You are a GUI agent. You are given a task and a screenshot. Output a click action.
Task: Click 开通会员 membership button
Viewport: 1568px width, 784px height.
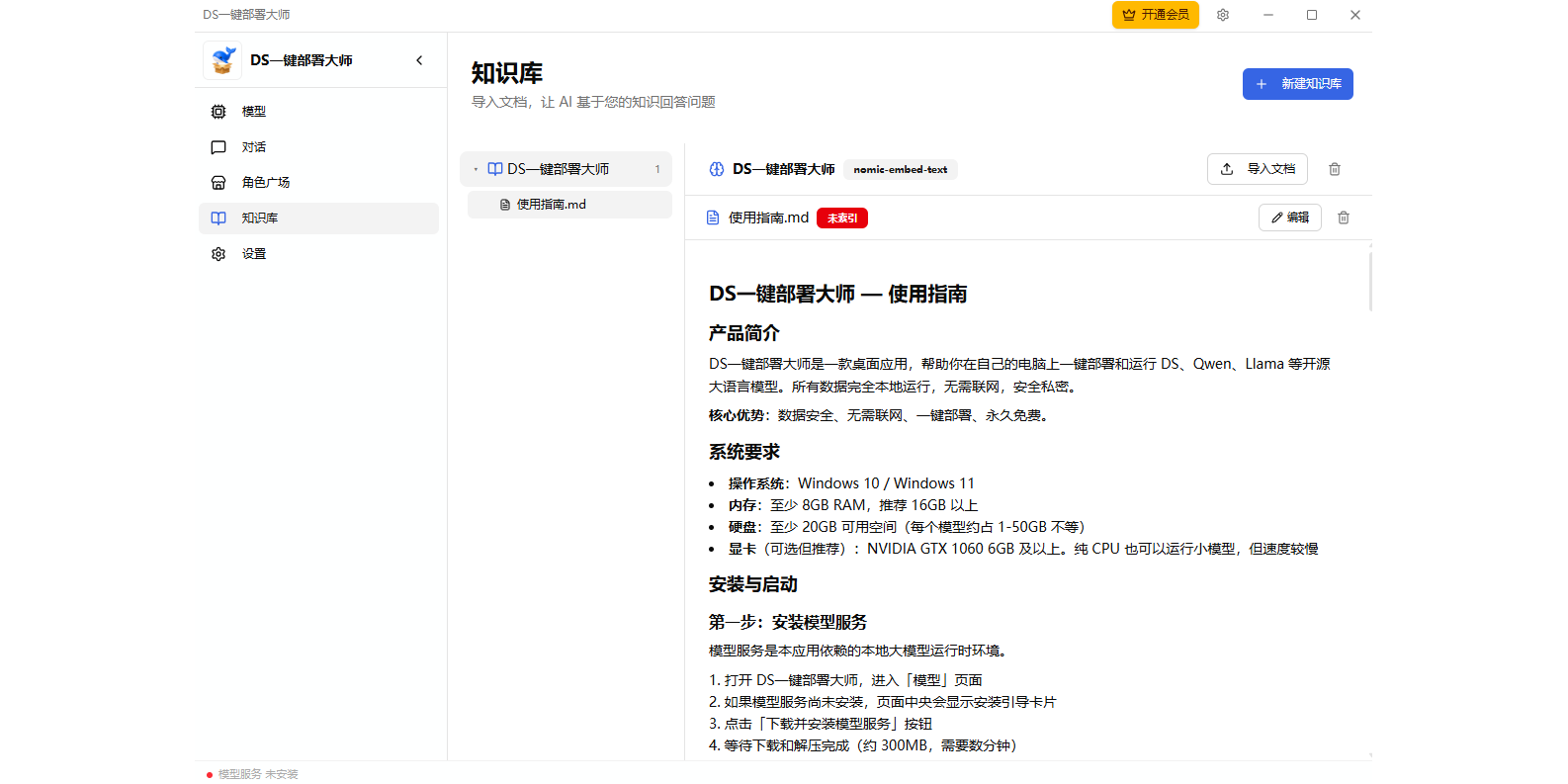click(x=1156, y=15)
